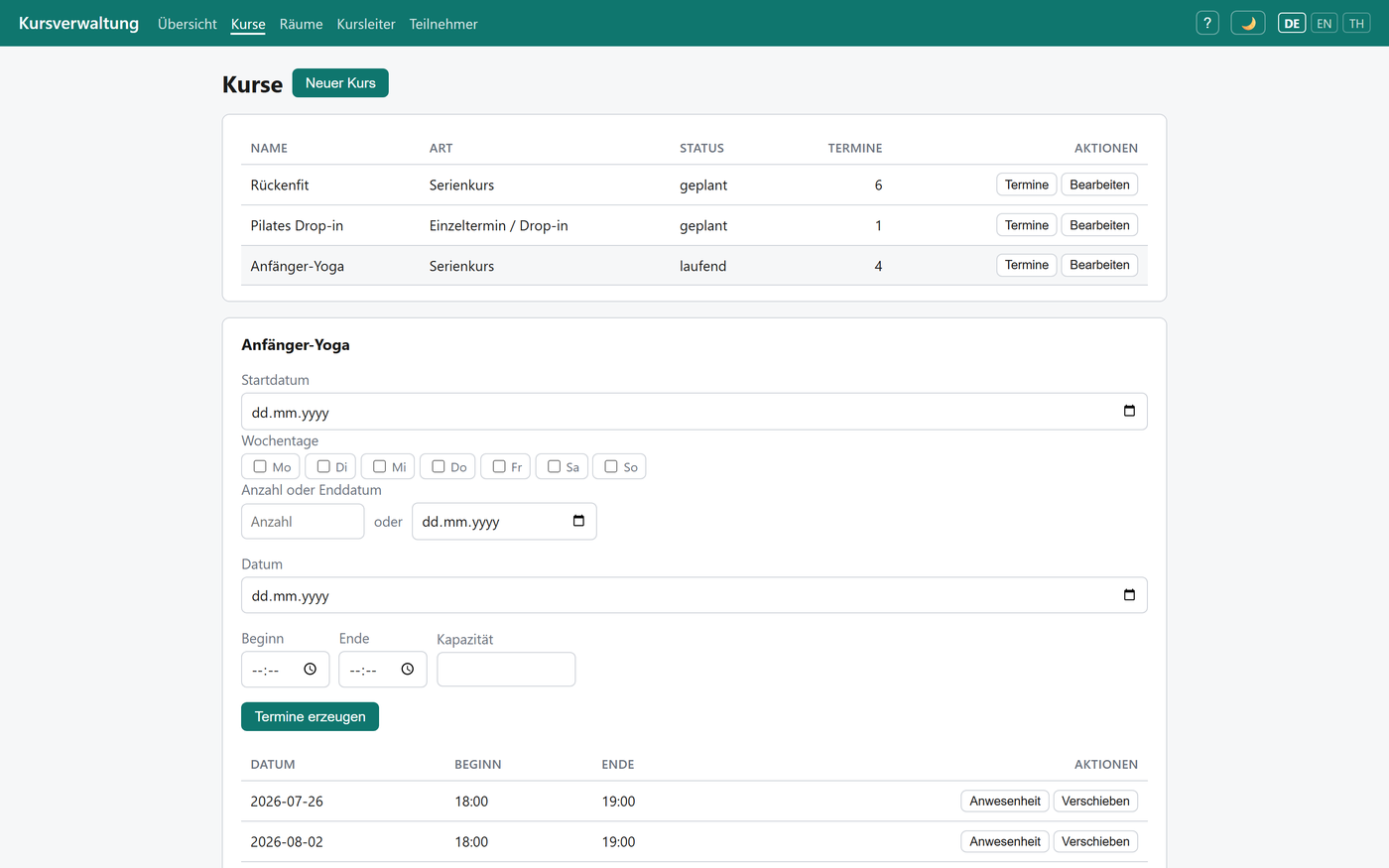This screenshot has height=868, width=1389.
Task: Go to Räume navigation item
Action: [301, 24]
